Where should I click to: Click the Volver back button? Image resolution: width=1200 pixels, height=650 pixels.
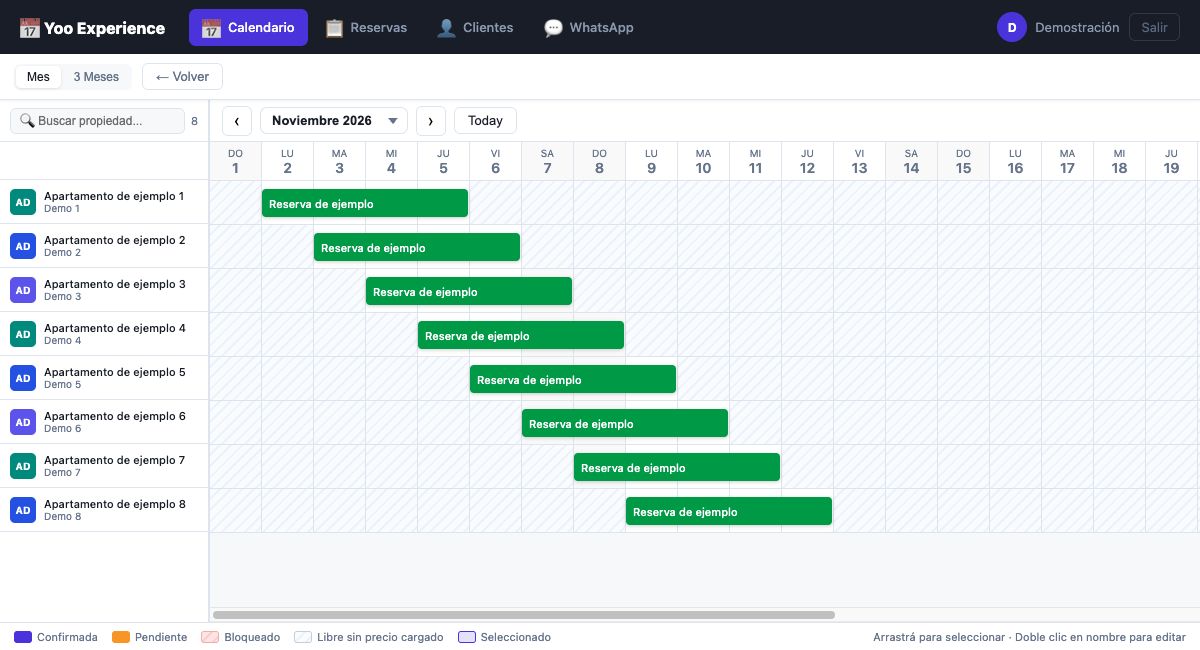coord(182,77)
